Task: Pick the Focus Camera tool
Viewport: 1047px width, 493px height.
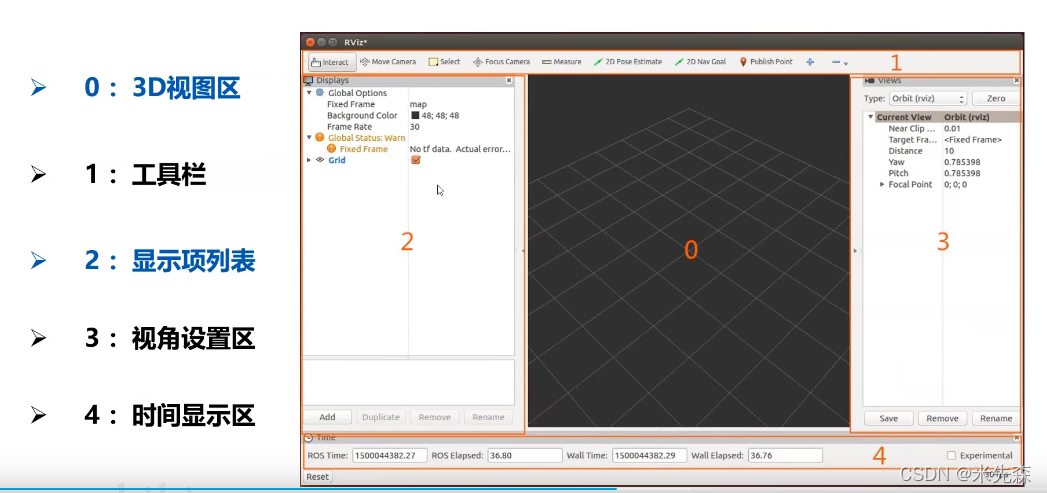Action: (x=501, y=61)
